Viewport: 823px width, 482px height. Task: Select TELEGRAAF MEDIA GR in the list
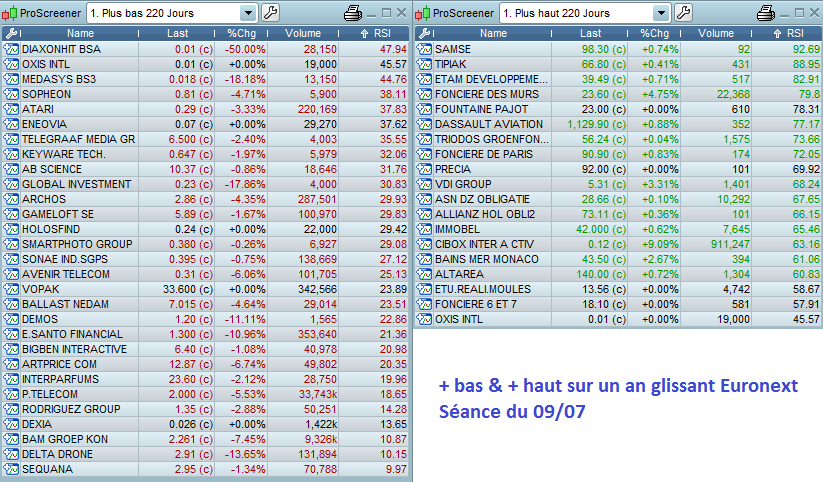coord(79,139)
